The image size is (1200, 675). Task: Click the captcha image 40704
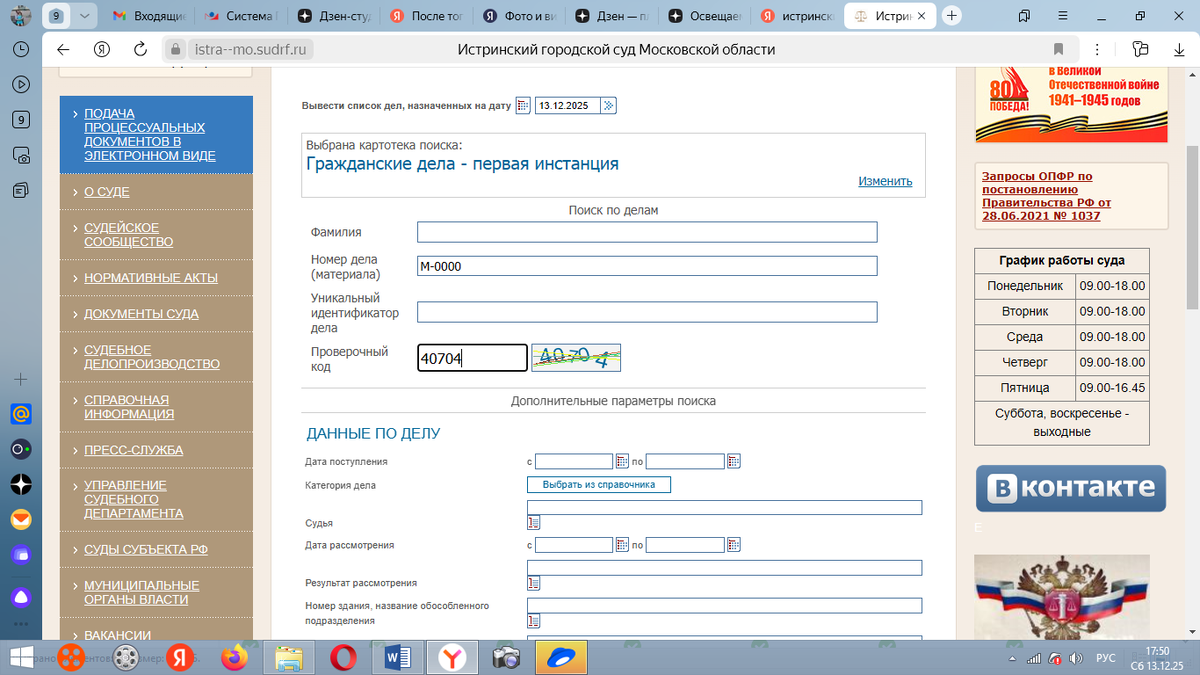pyautogui.click(x=576, y=358)
